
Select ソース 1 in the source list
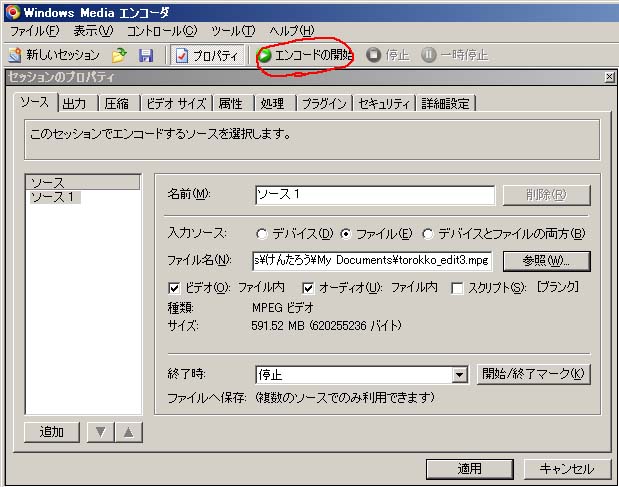click(55, 197)
